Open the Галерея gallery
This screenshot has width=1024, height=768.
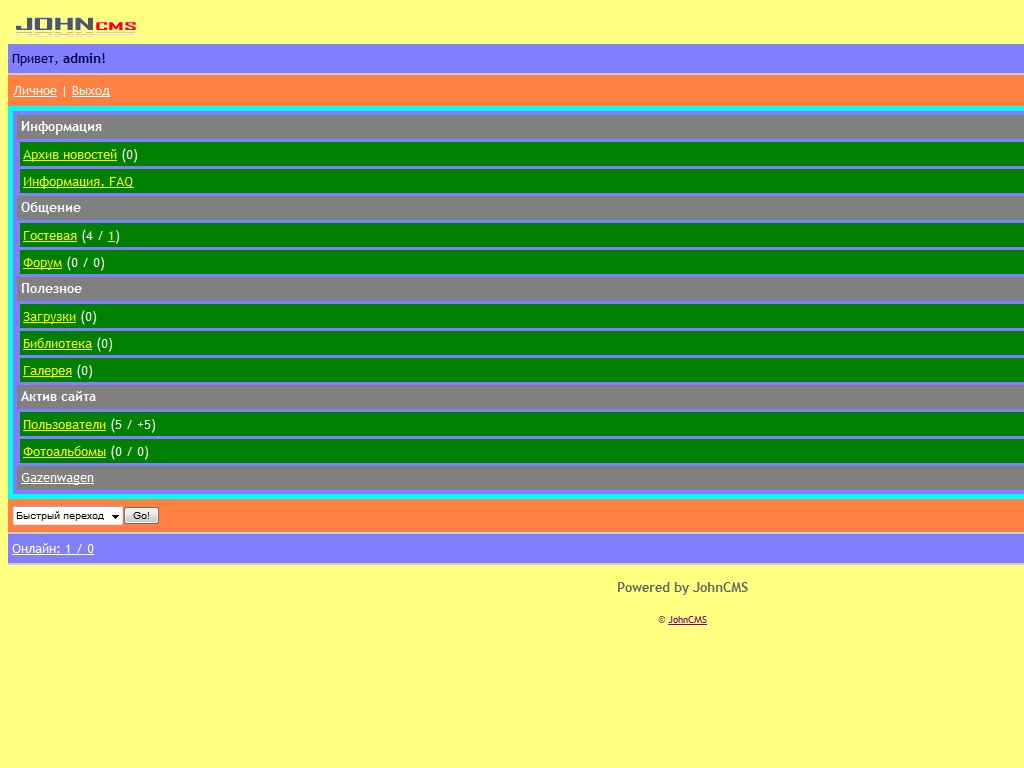(x=47, y=371)
